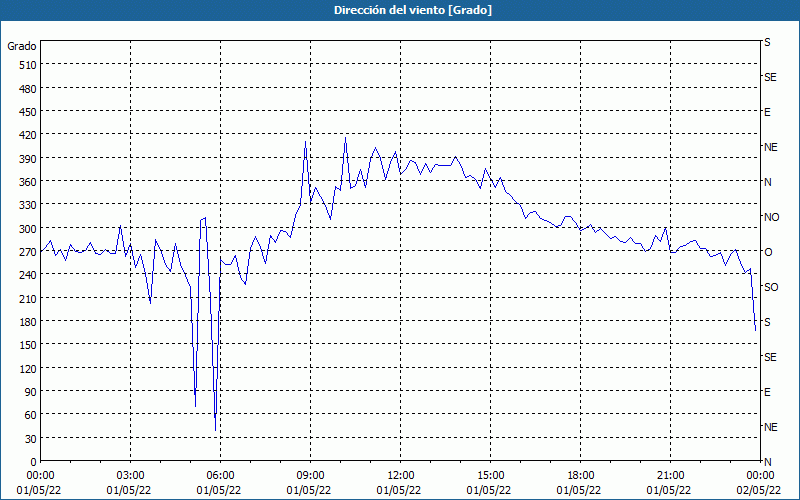Click the chart title 'Dirección del viento [Grado]'
This screenshot has height=500, width=800.
coord(413,10)
